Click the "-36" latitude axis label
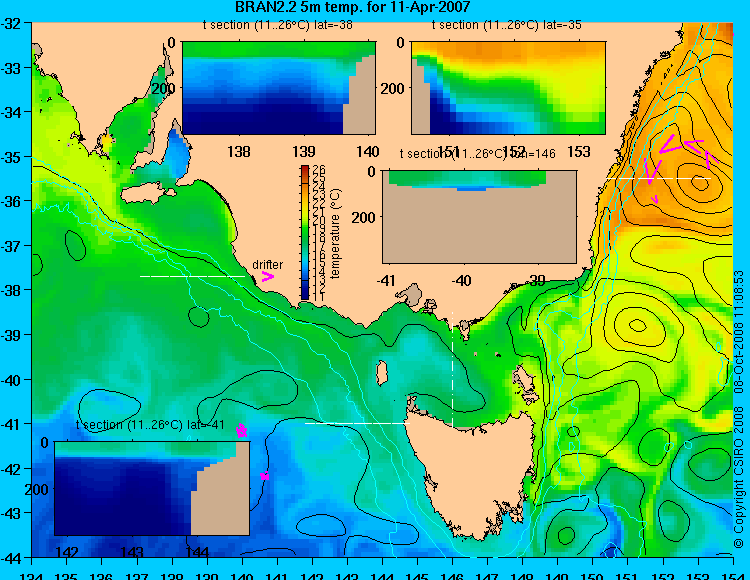 pyautogui.click(x=11, y=201)
